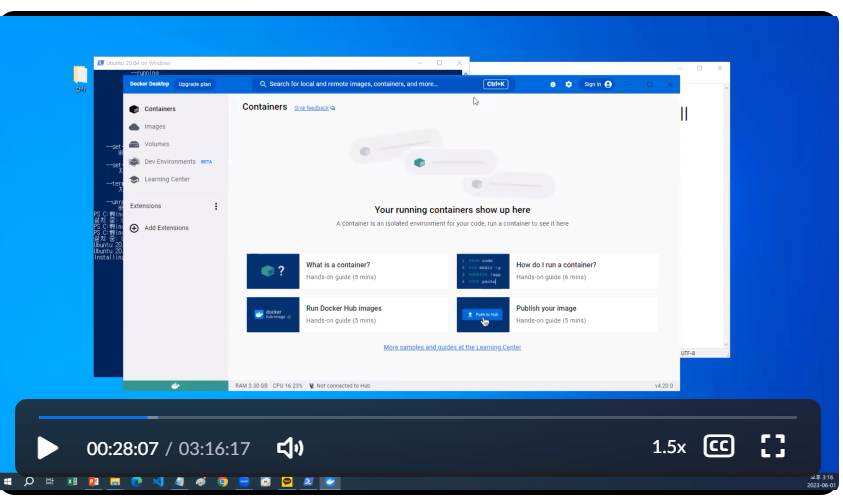Screen dimensions: 843x496
Task: Open Docker Desktop settings gear
Action: tap(569, 84)
